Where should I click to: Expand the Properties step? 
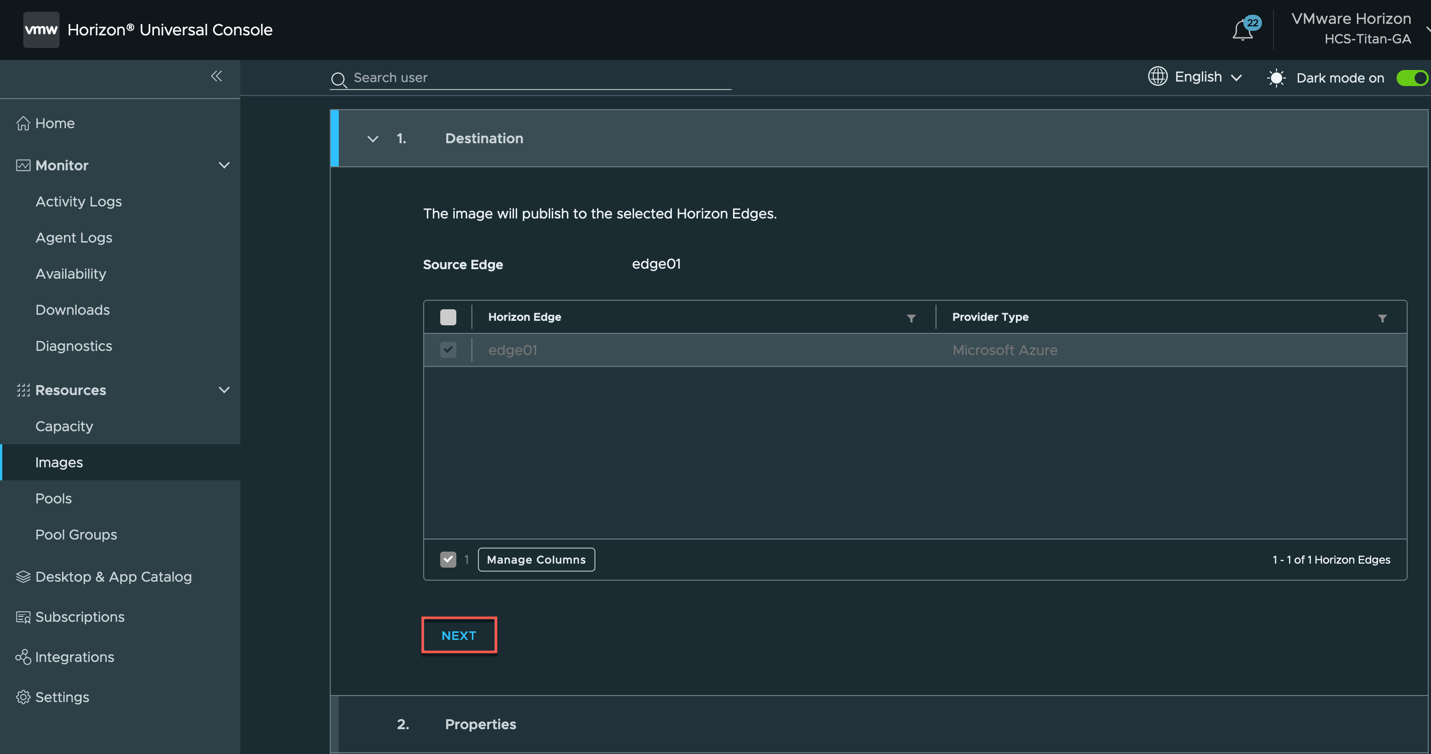point(883,724)
